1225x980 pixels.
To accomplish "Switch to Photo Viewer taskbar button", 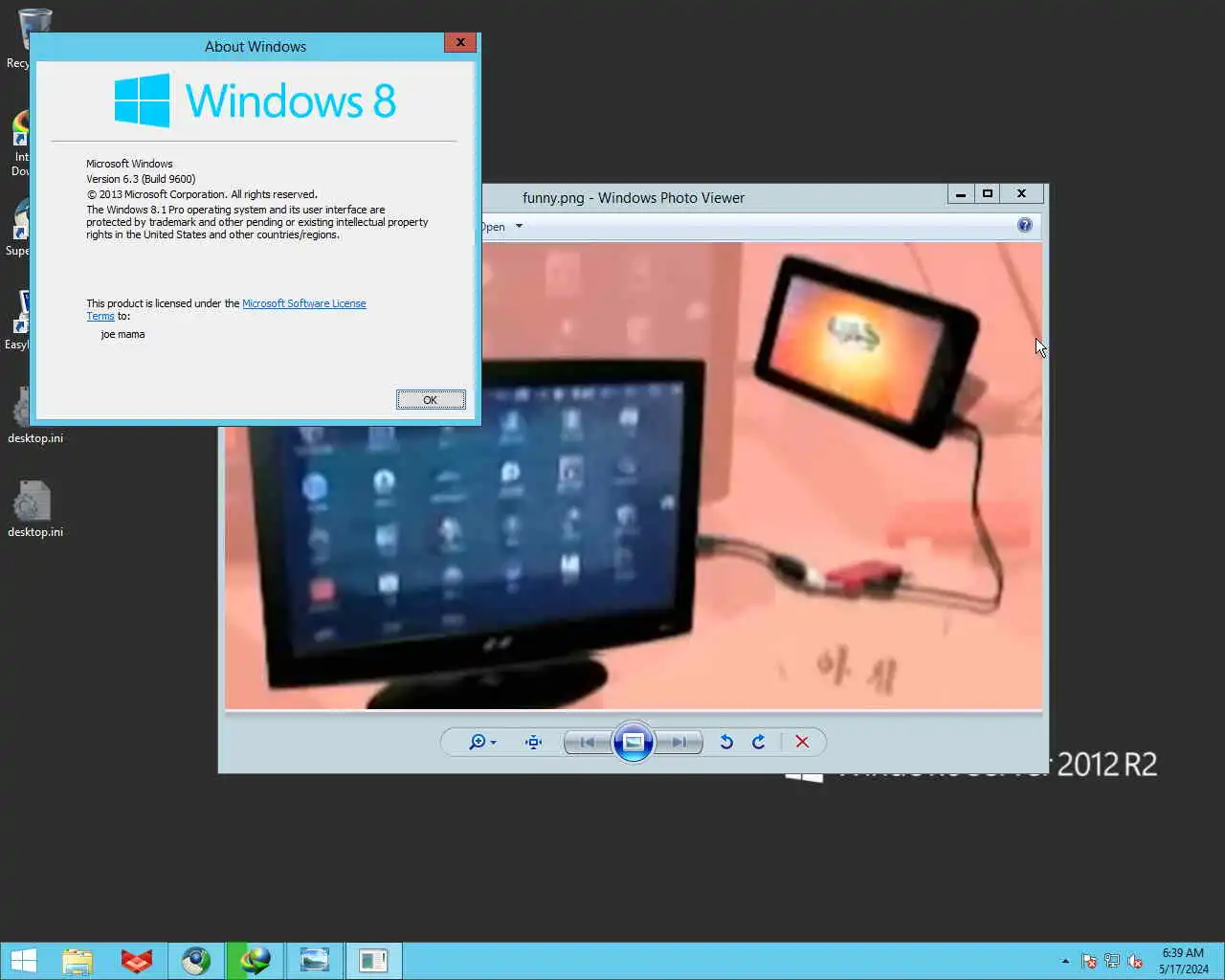I will [x=314, y=961].
